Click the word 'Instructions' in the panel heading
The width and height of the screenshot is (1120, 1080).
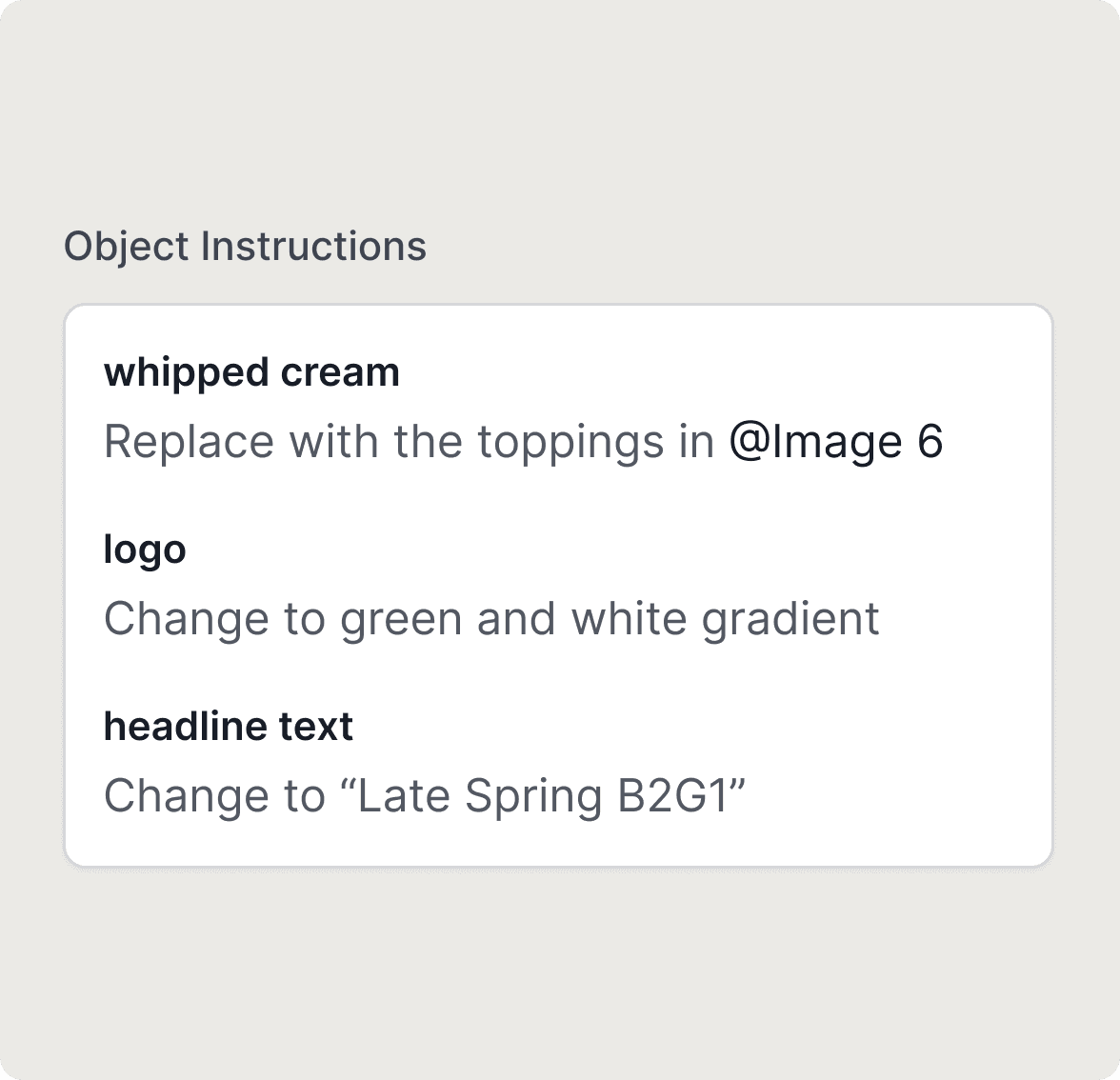[x=313, y=247]
